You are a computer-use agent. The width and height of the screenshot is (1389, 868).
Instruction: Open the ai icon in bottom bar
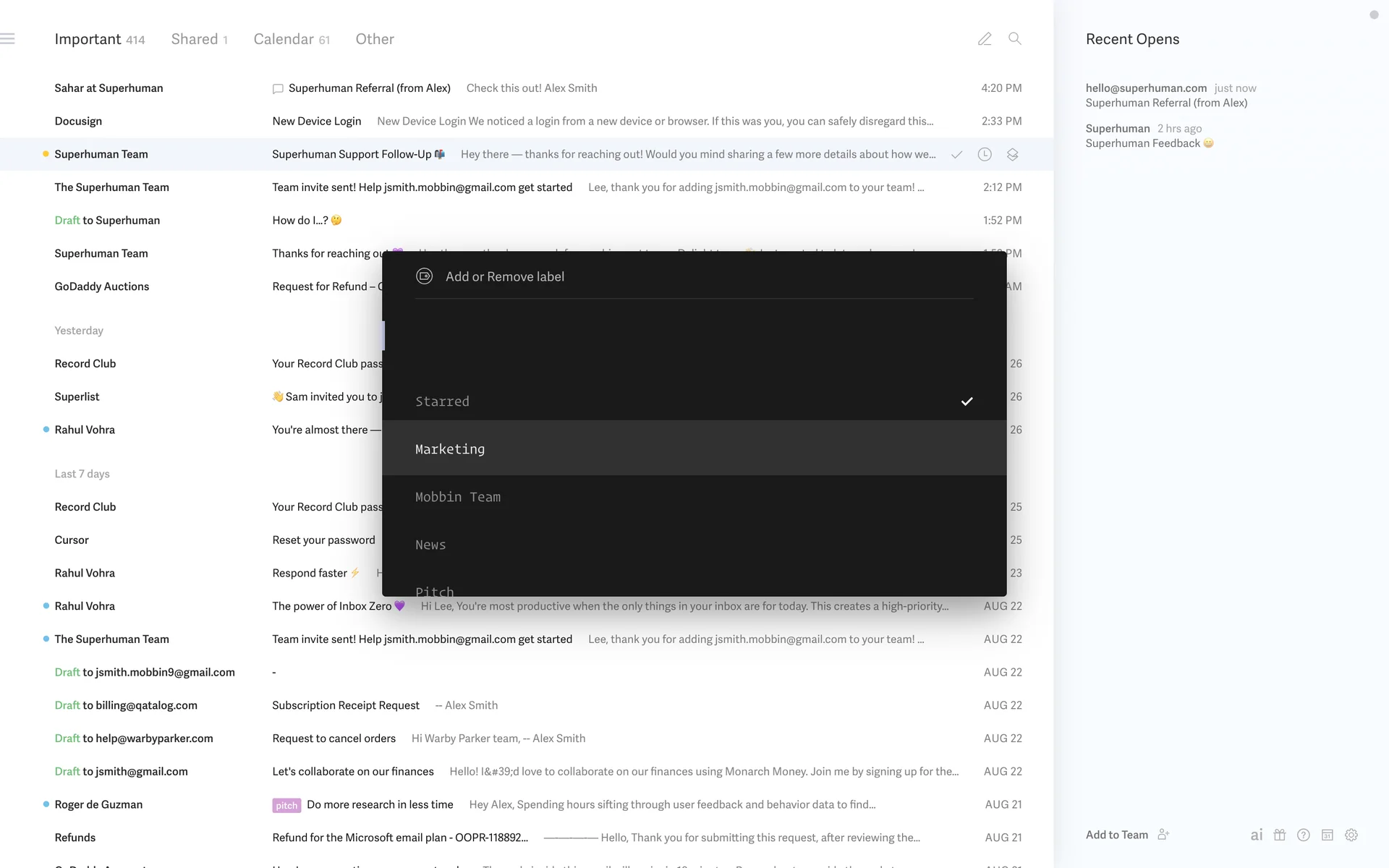coord(1257,835)
